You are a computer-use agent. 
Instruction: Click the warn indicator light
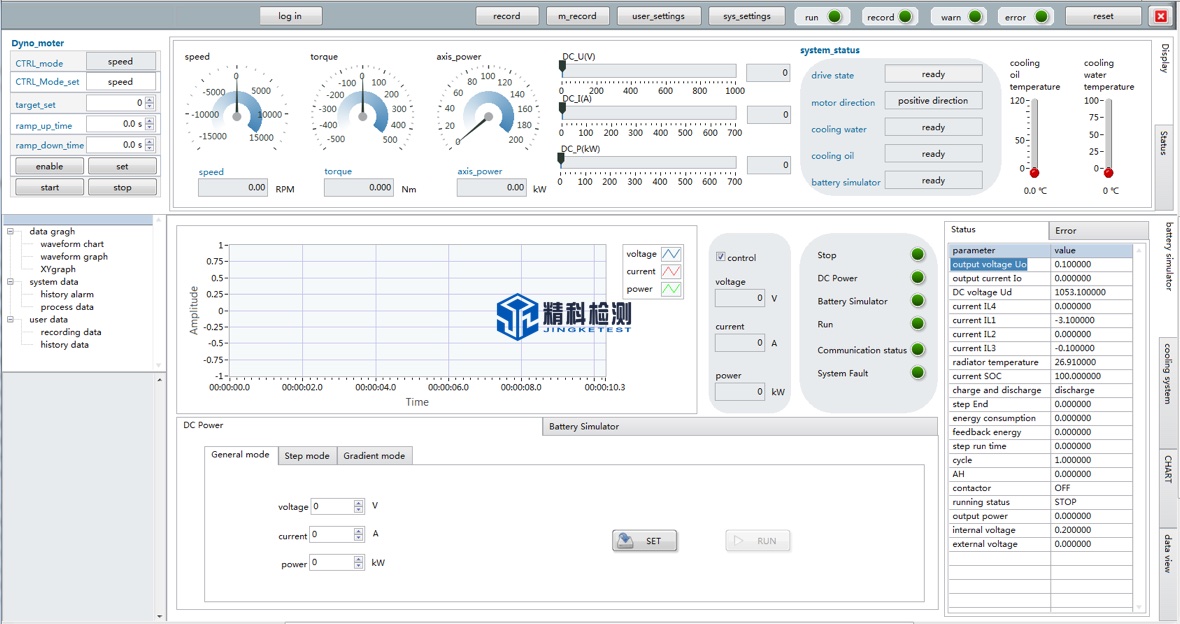pos(974,17)
